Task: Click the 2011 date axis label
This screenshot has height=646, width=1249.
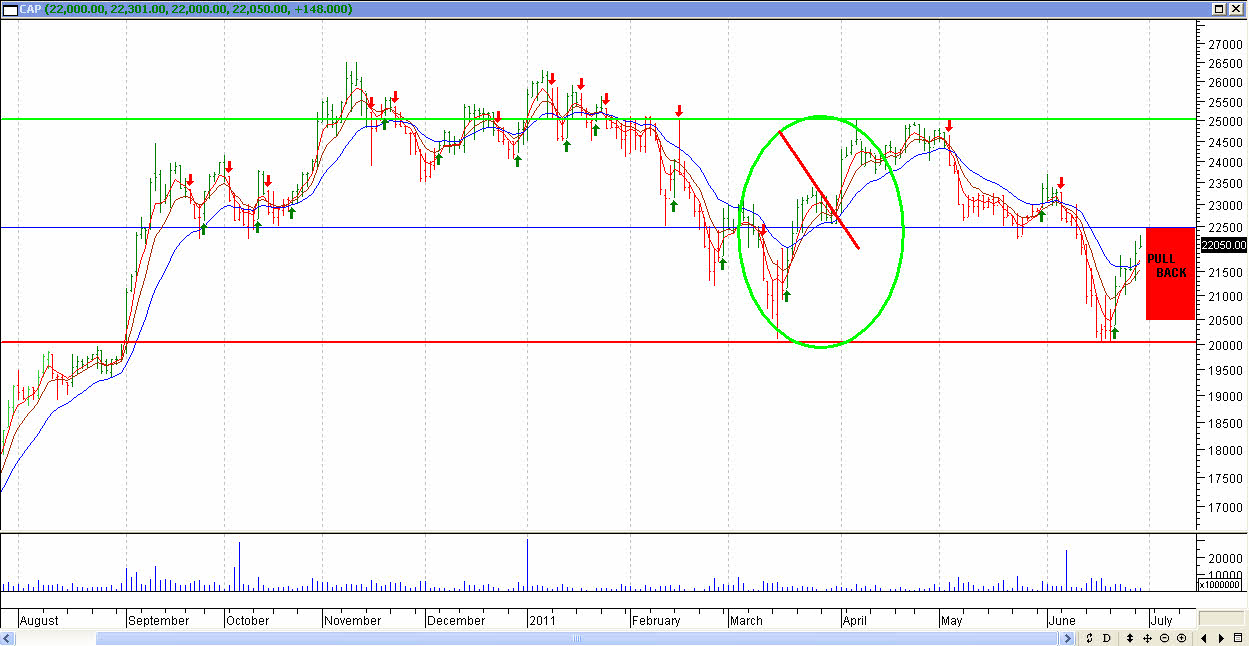Action: [543, 621]
